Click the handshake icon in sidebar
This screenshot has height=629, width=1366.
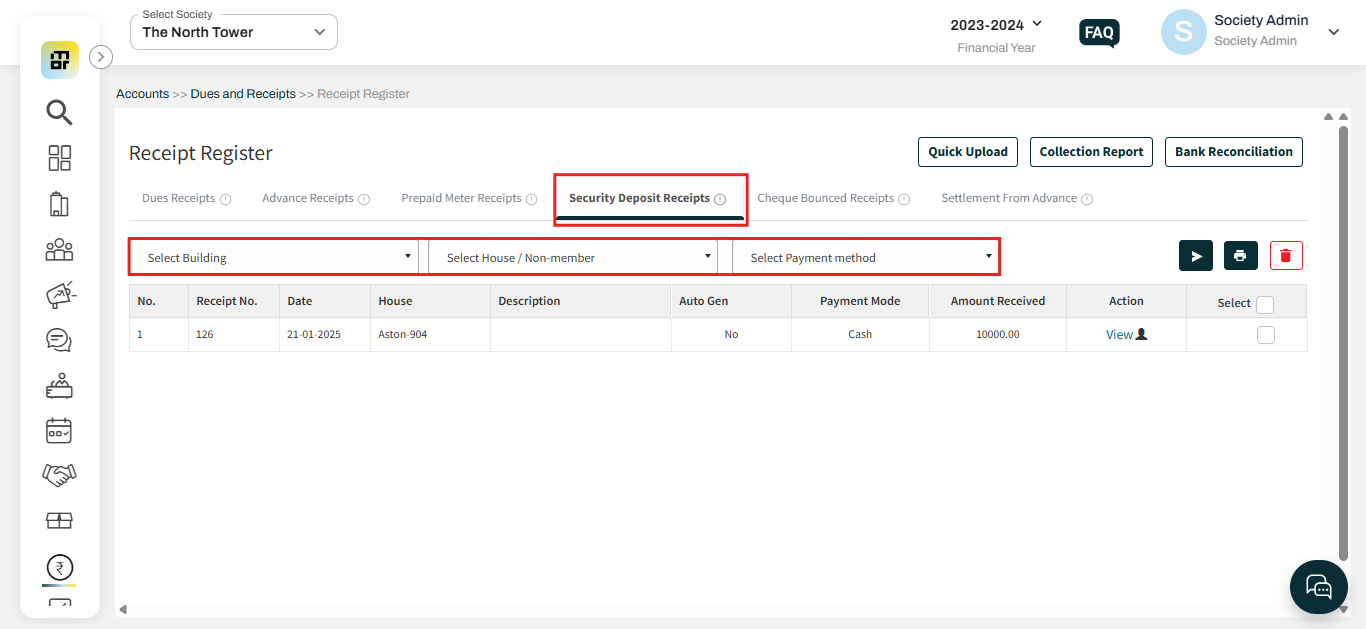59,475
